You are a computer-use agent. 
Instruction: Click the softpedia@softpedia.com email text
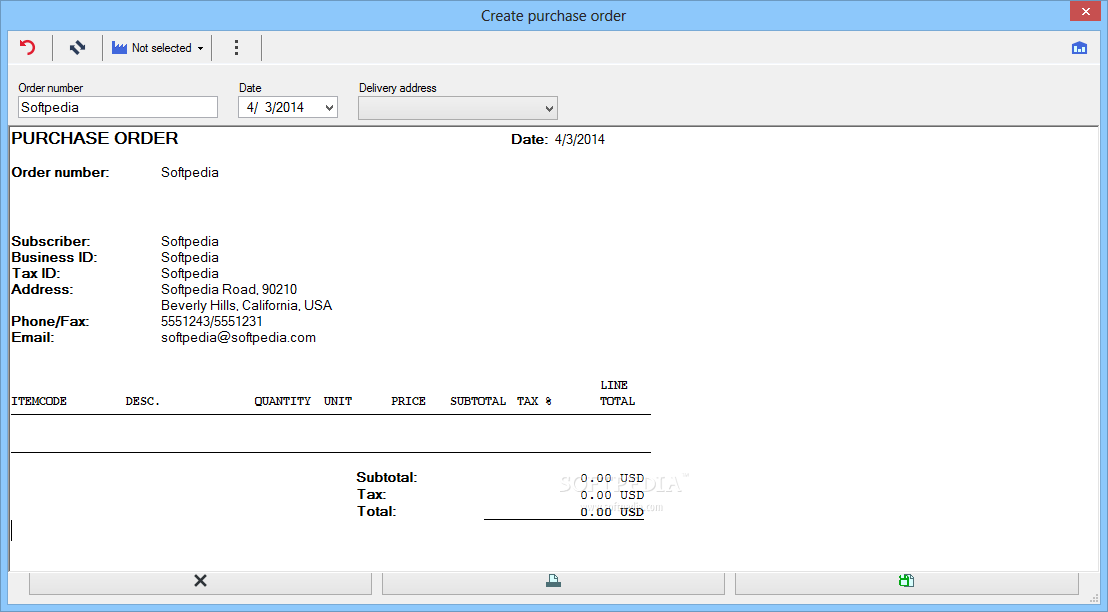238,338
